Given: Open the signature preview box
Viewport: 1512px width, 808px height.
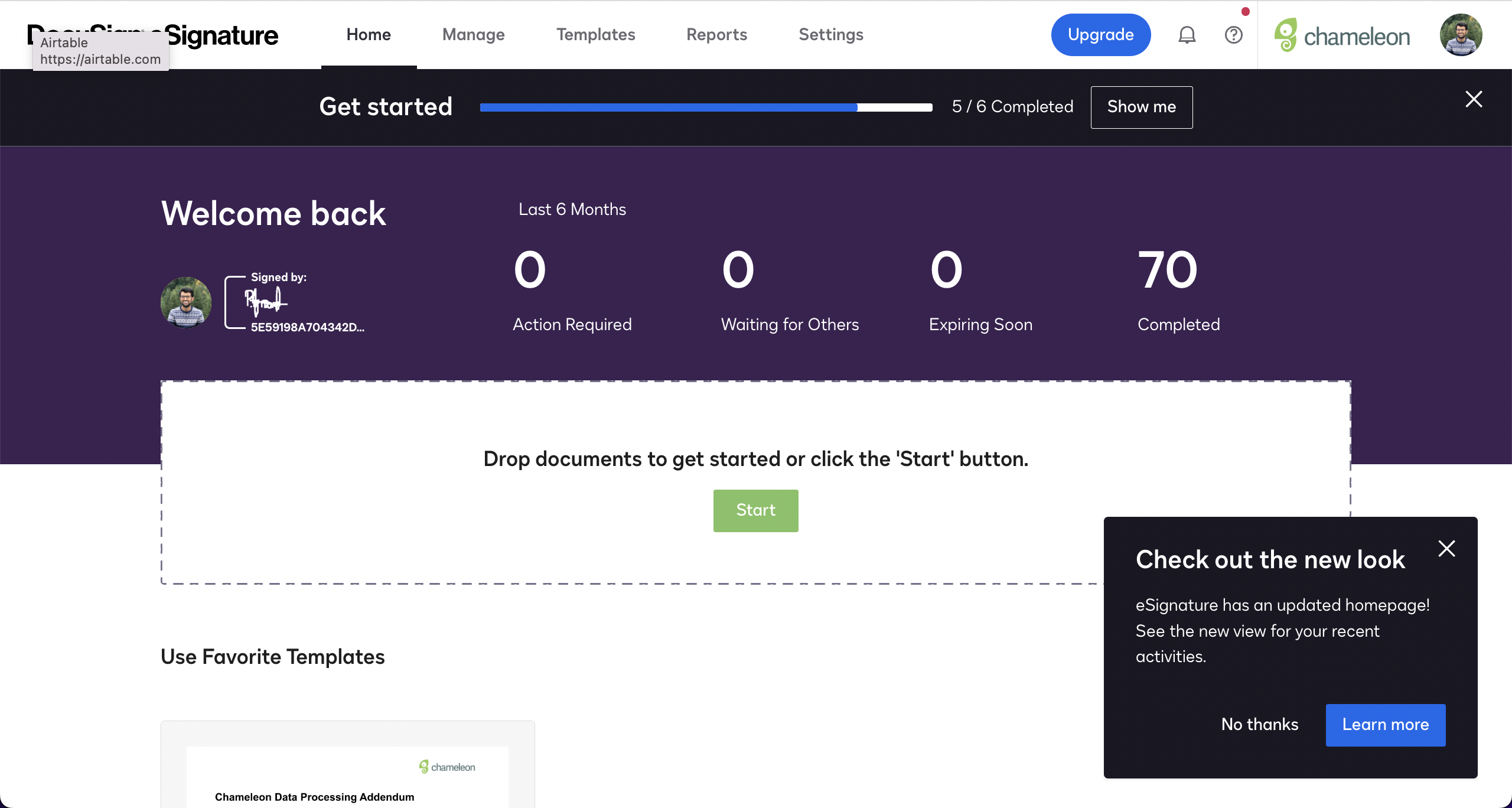Looking at the screenshot, I should pos(294,302).
